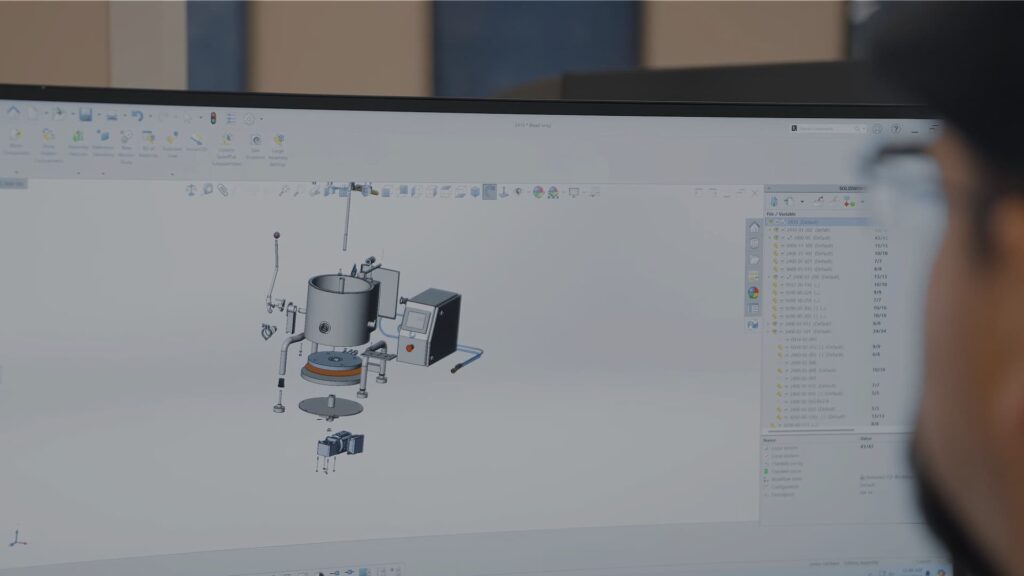Click the Save disk icon in top toolbar

(86, 115)
